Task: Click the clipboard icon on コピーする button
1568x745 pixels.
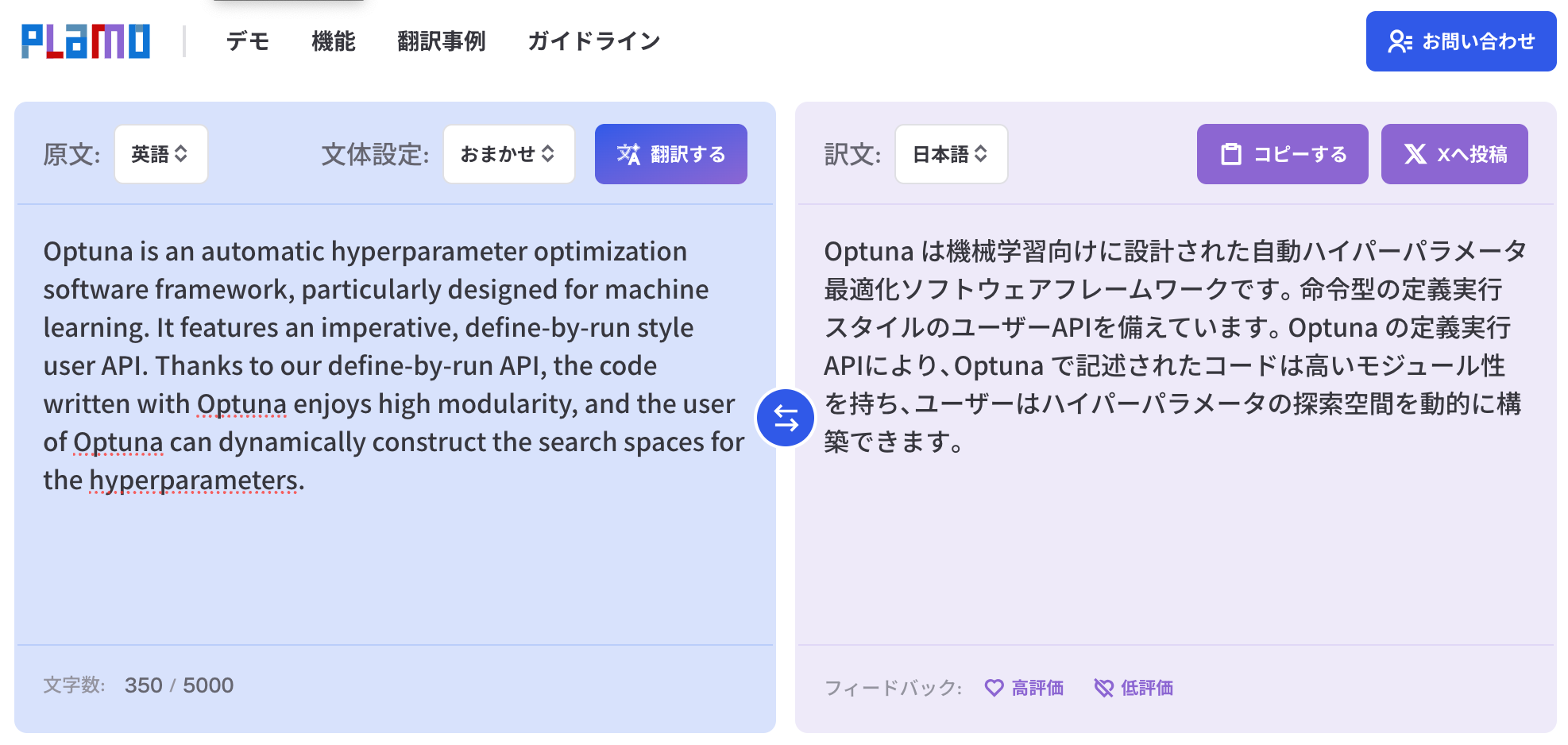Action: click(1230, 154)
